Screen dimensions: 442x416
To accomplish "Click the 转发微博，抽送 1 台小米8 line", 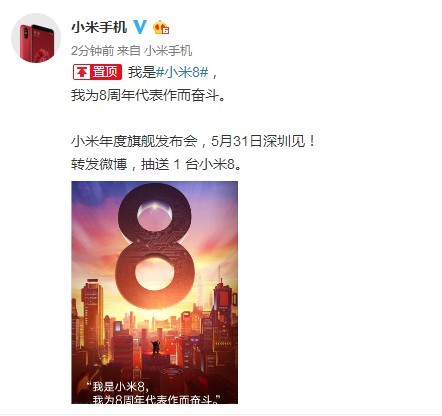I will (x=156, y=164).
